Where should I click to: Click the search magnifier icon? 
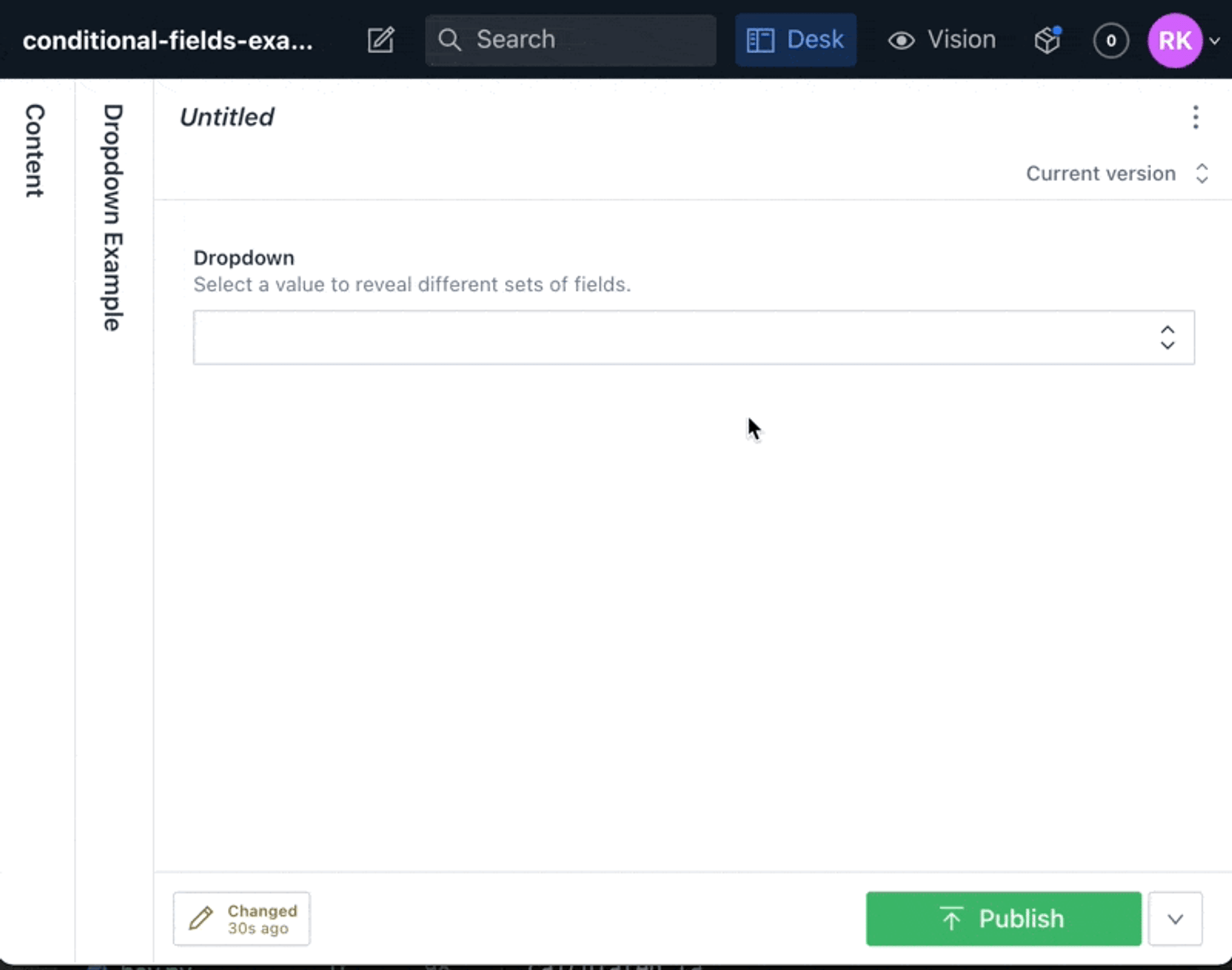click(449, 40)
